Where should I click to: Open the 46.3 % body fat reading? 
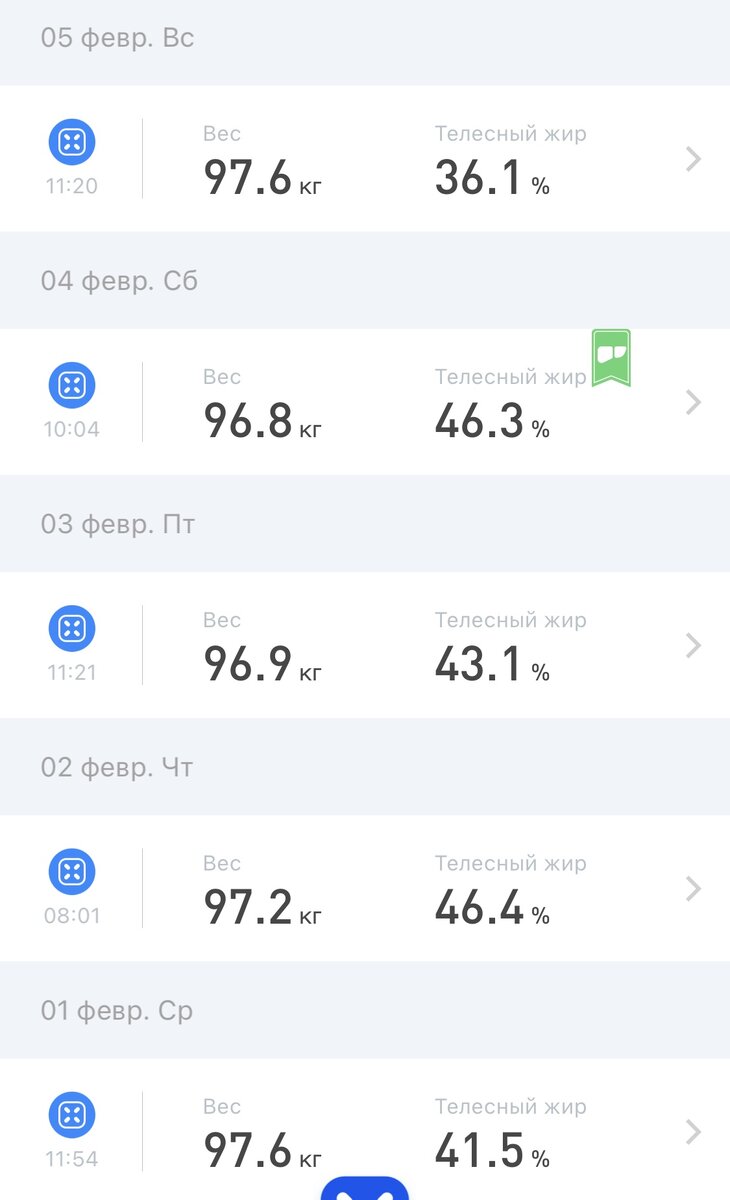tap(492, 422)
